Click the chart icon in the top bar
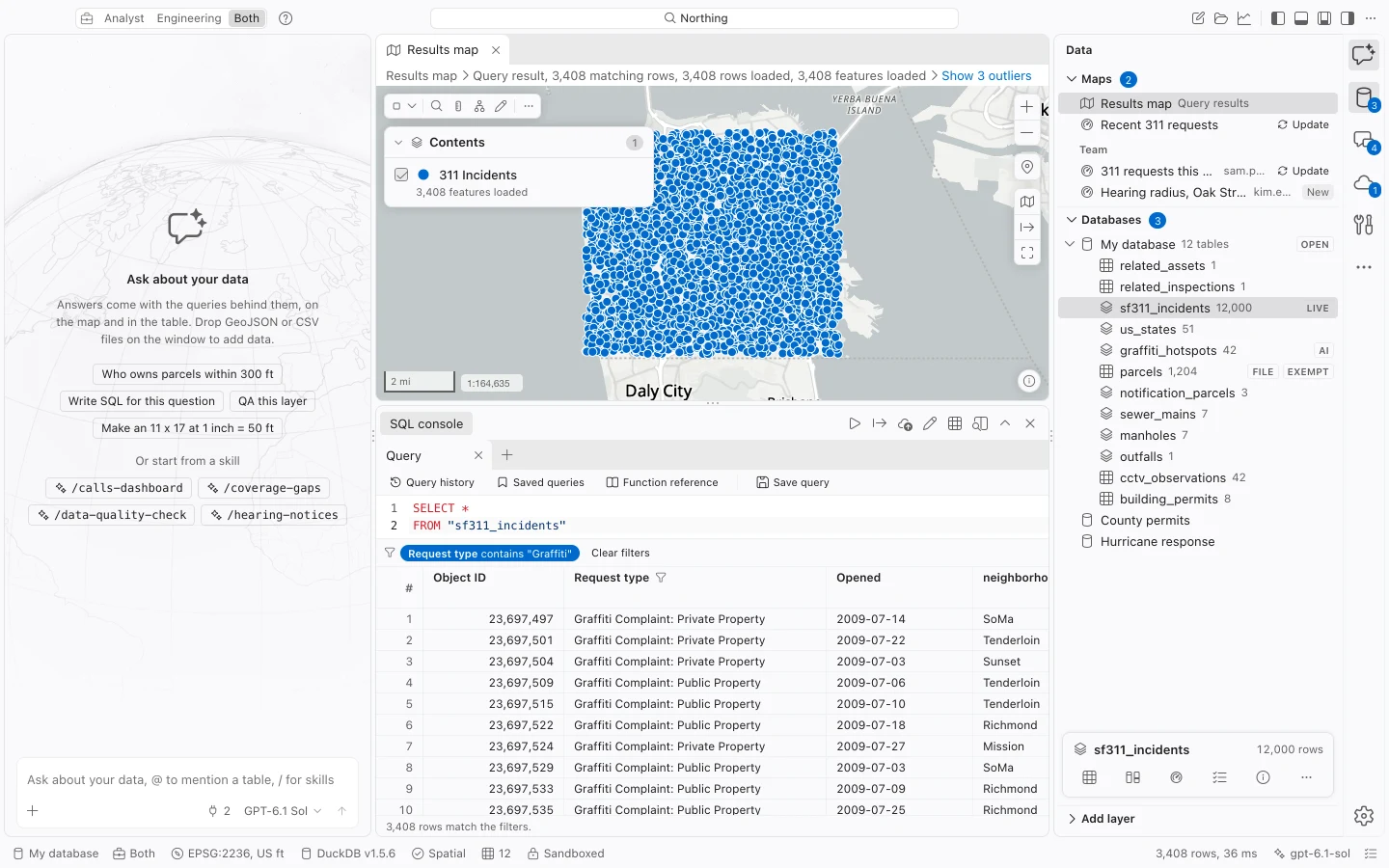 click(x=1244, y=18)
